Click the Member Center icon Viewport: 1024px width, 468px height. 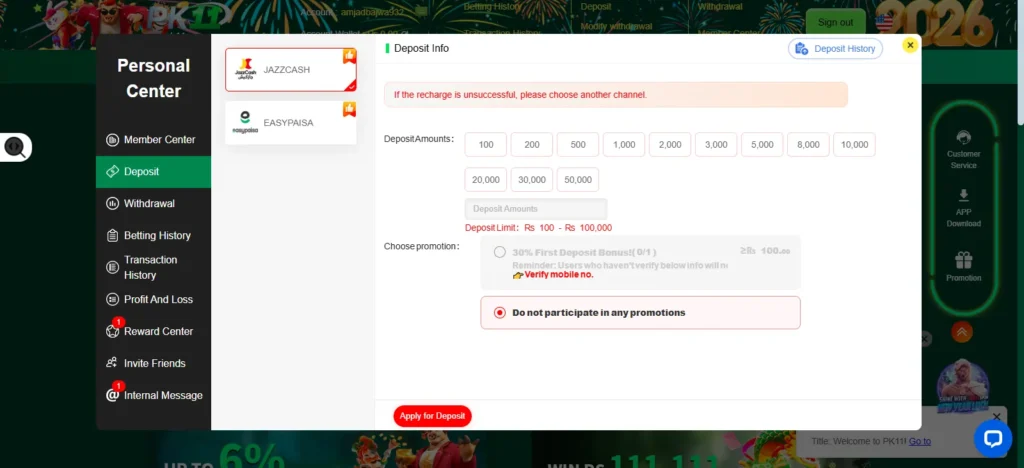112,140
